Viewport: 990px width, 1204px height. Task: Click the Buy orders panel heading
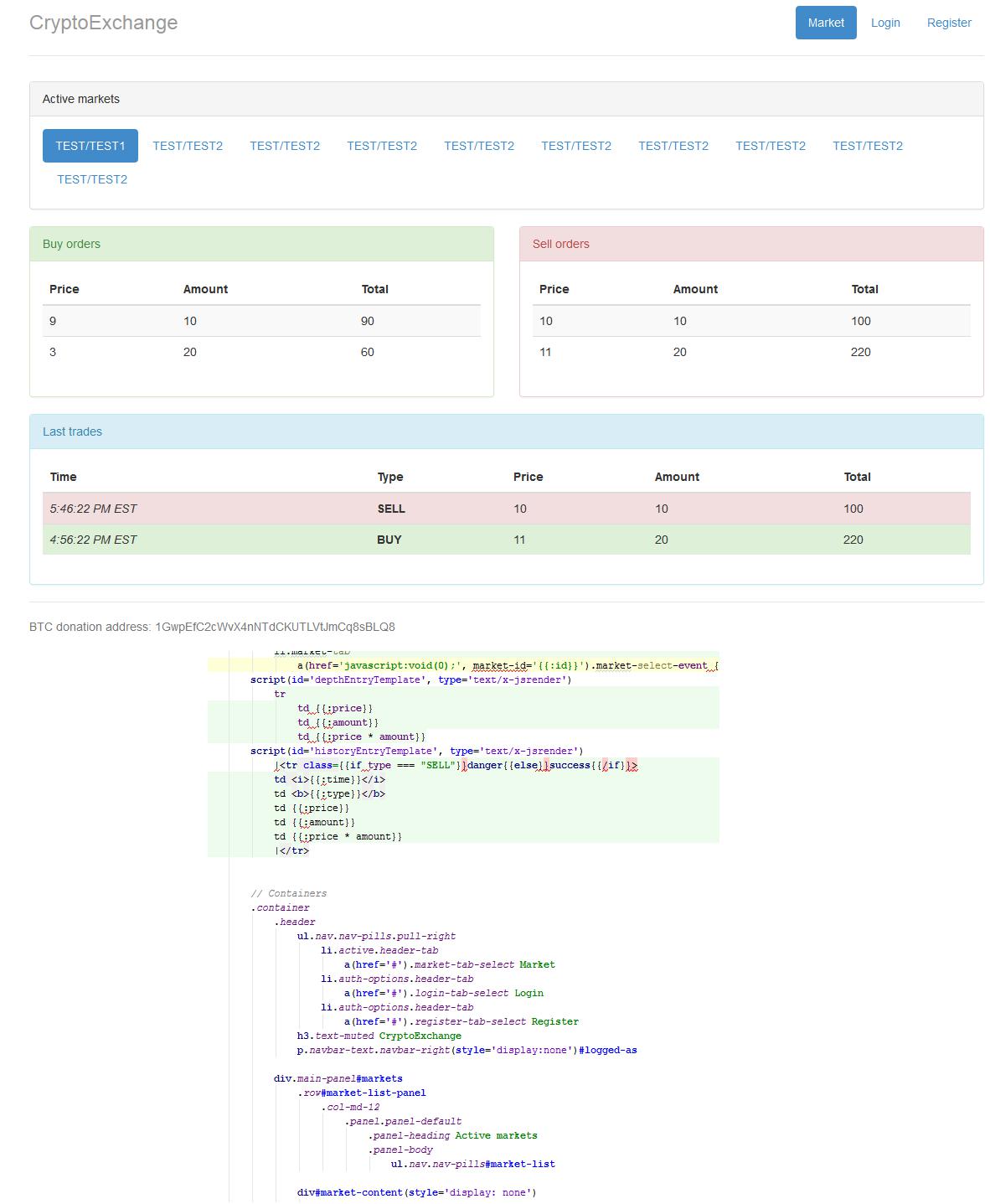pyautogui.click(x=261, y=244)
